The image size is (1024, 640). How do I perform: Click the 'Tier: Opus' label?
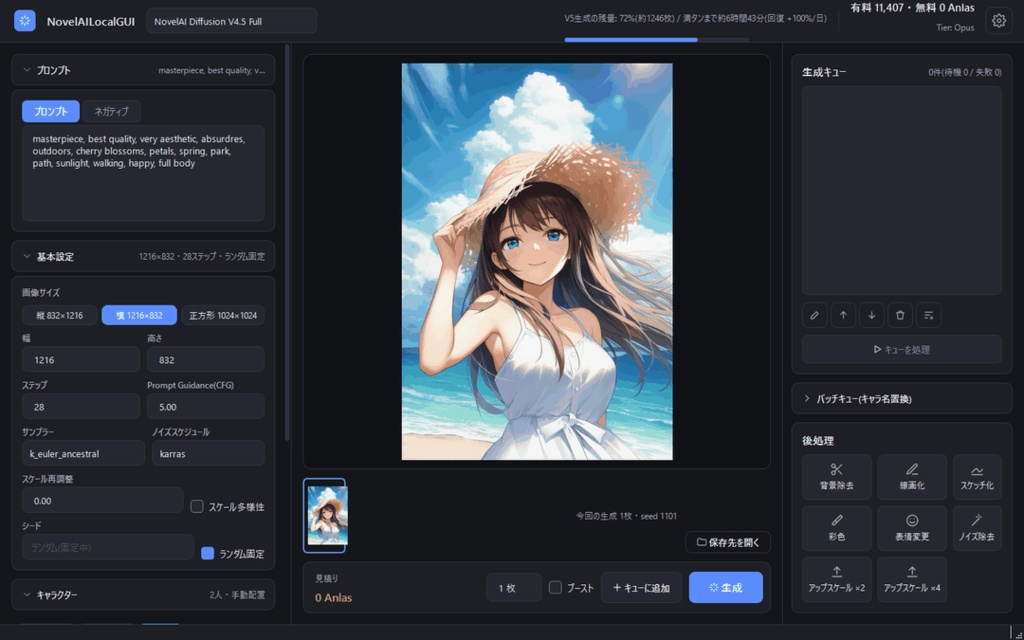[955, 28]
